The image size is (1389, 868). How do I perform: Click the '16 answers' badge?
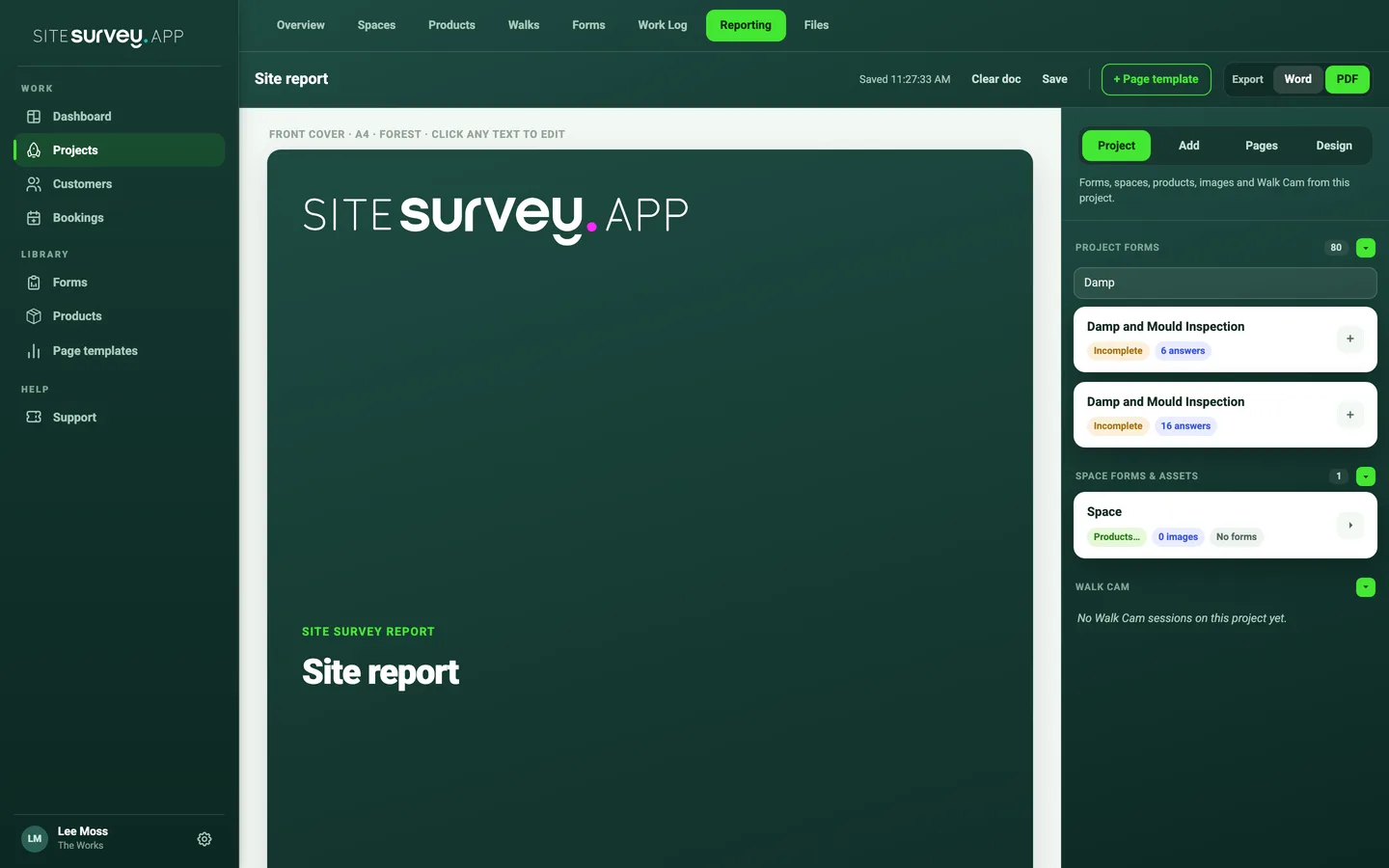pos(1185,426)
